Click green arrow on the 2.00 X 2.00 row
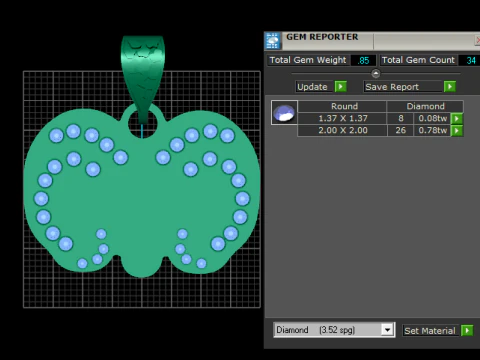Screen dimensions: 480x360 (457, 130)
